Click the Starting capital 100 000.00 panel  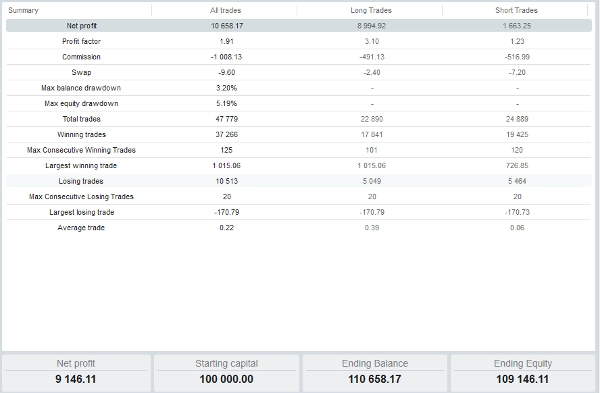pyautogui.click(x=227, y=373)
